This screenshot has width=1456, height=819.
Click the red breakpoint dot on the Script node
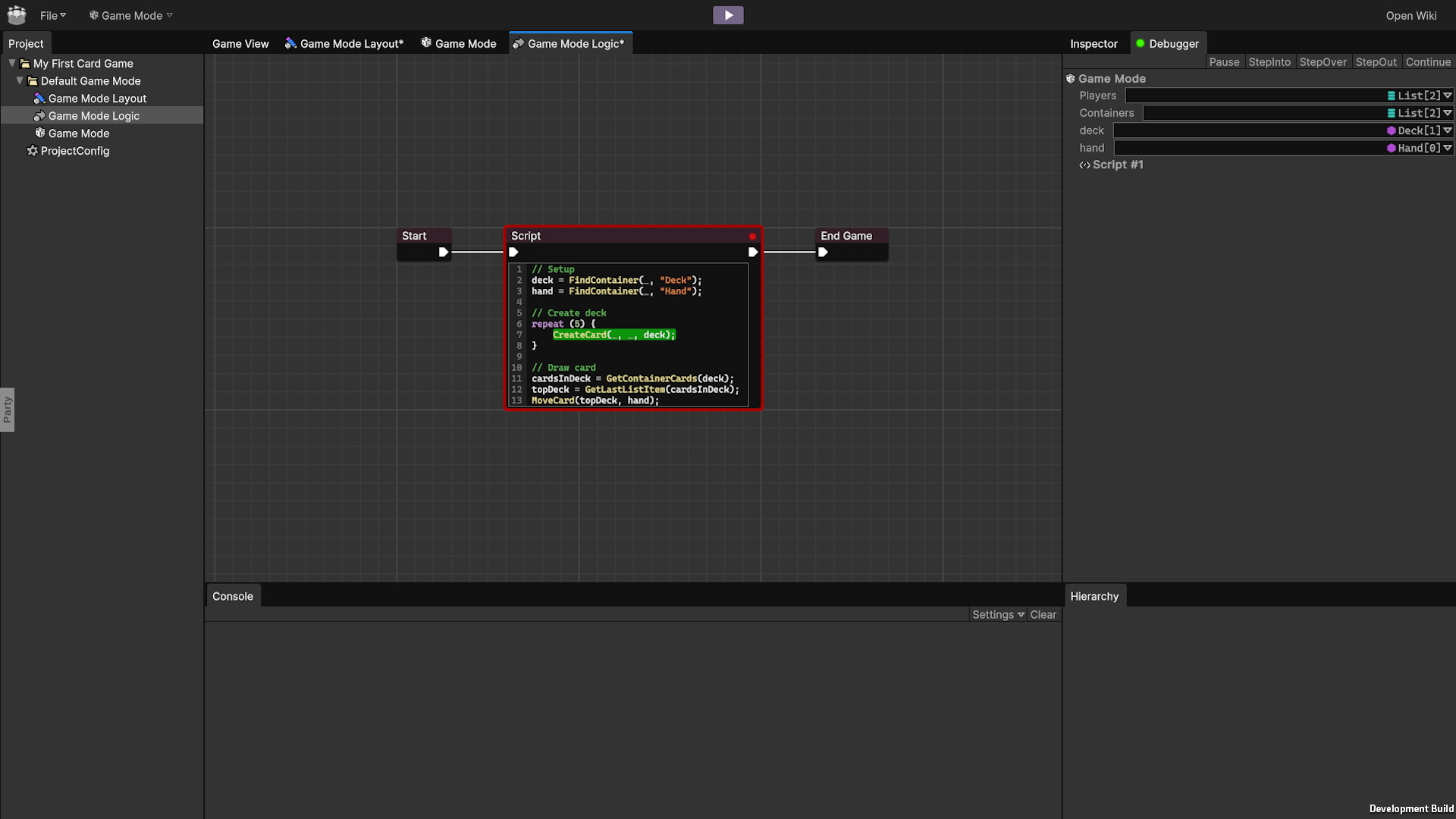click(752, 237)
